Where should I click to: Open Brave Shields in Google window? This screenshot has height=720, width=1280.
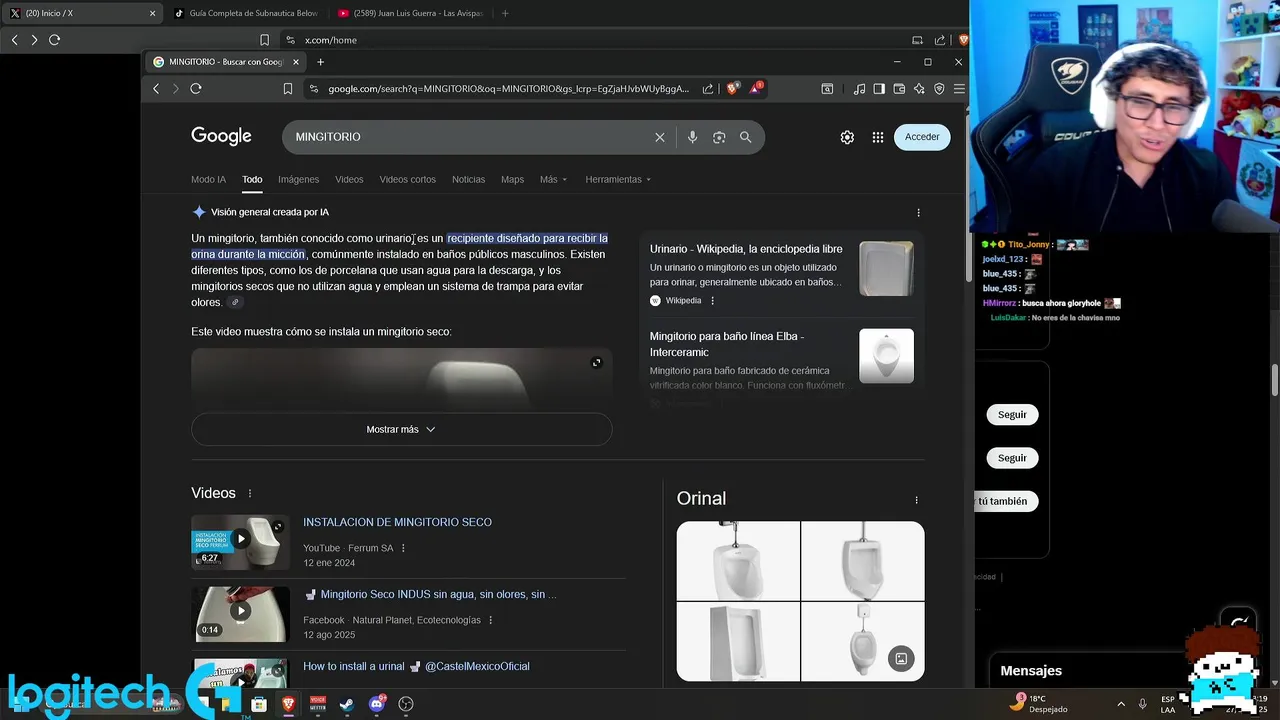[x=732, y=89]
